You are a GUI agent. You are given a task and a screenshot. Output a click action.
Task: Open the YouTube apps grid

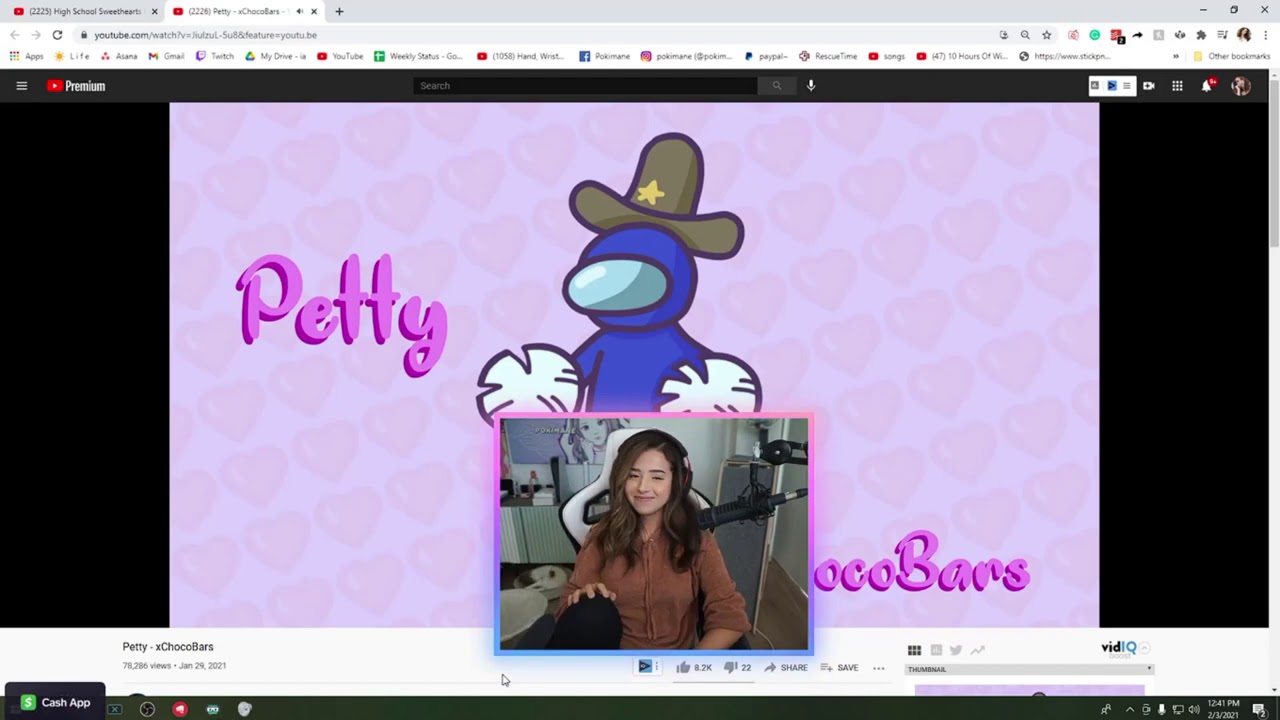(1177, 86)
